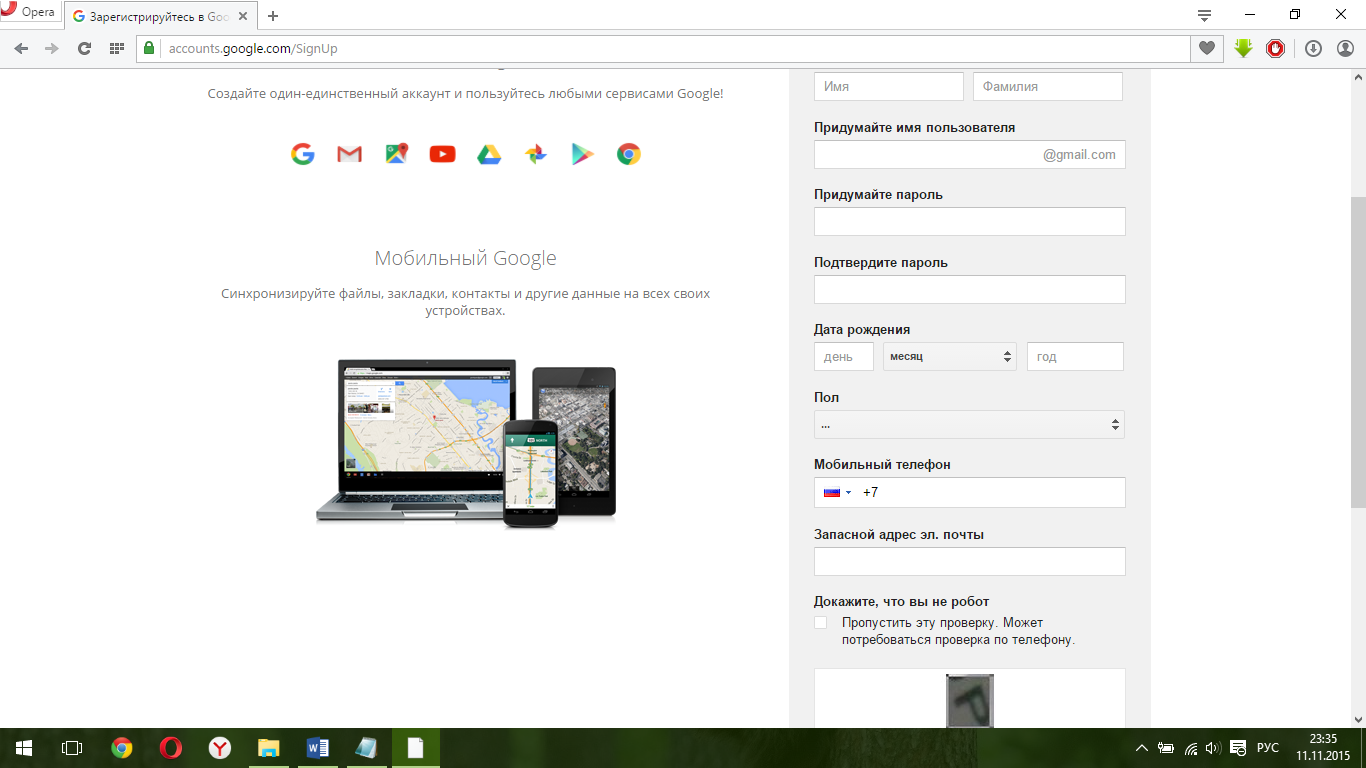1366x768 pixels.
Task: Open the месяц month dropdown
Action: point(950,356)
